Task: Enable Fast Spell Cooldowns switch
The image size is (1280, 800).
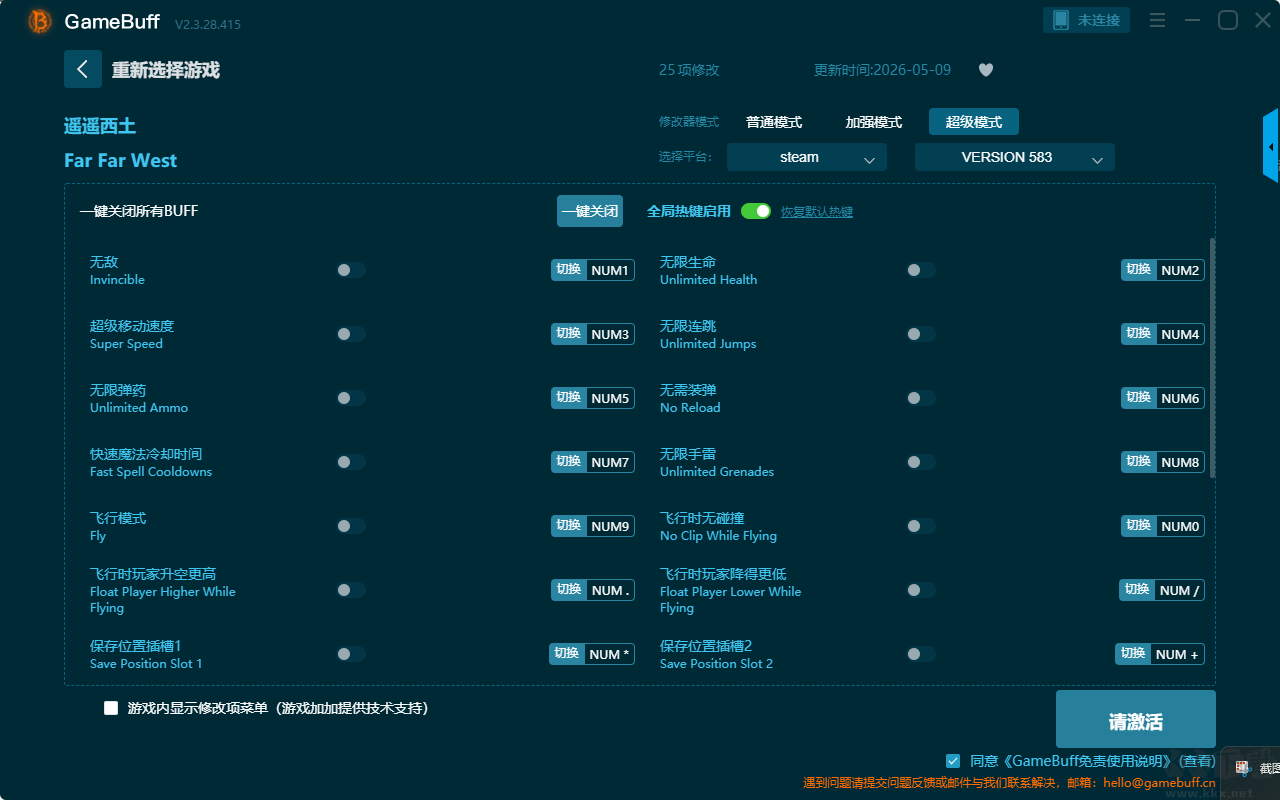Action: pyautogui.click(x=351, y=462)
